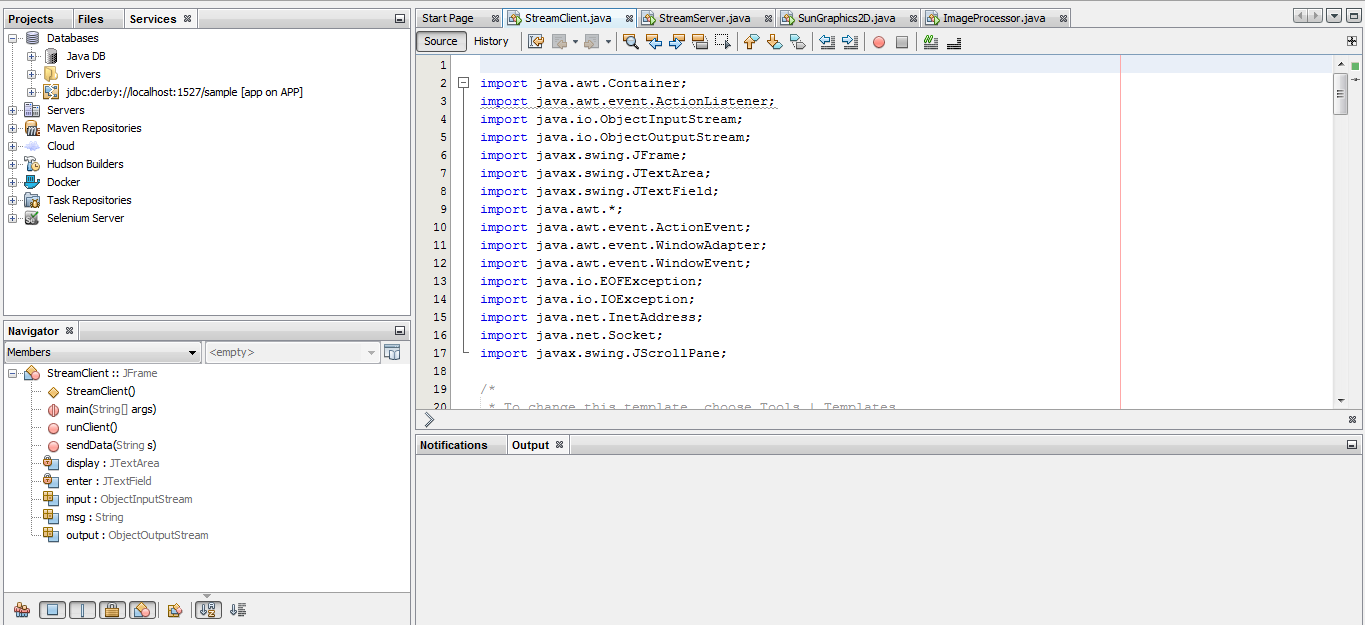Toggle bookmark on the current line
The width and height of the screenshot is (1365, 625).
coord(797,42)
